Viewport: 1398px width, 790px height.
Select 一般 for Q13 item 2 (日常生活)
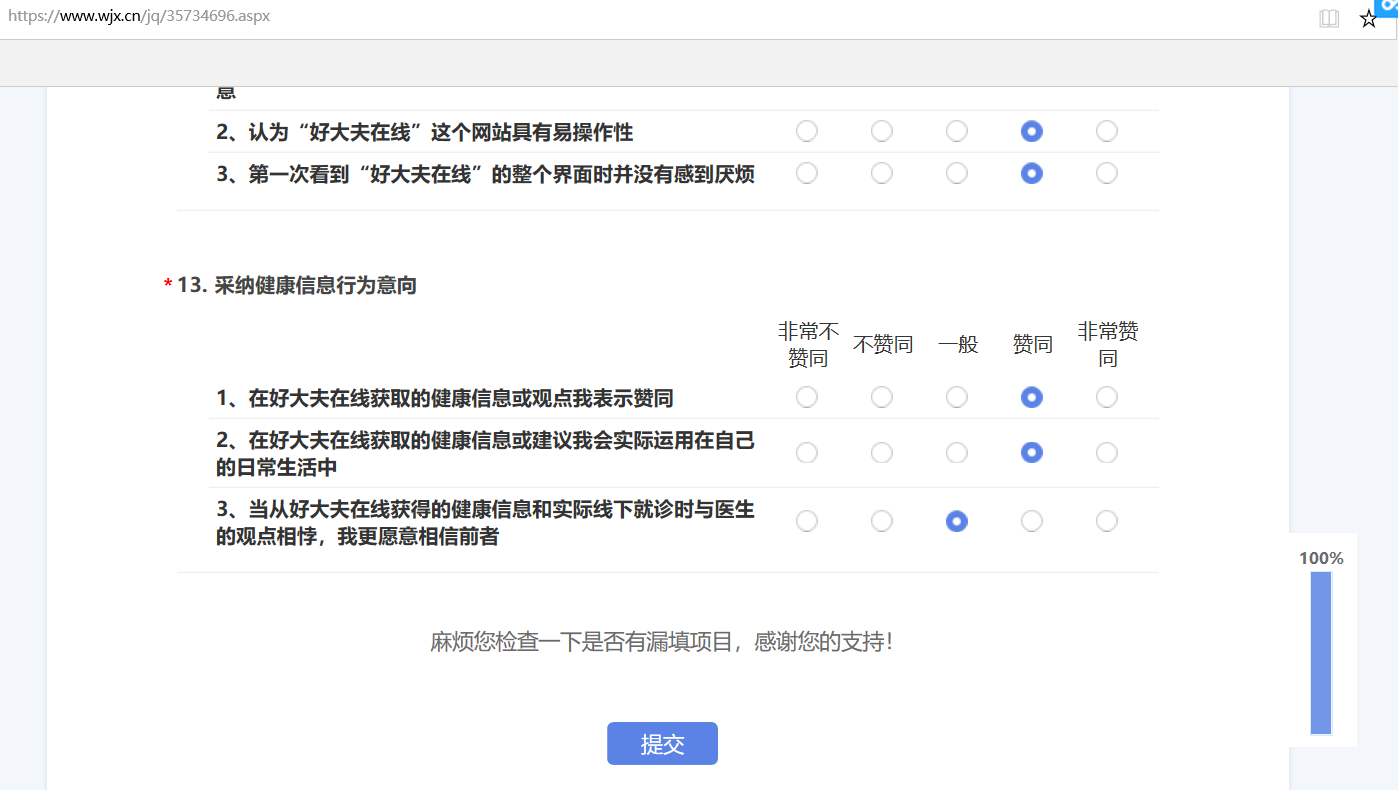(957, 453)
